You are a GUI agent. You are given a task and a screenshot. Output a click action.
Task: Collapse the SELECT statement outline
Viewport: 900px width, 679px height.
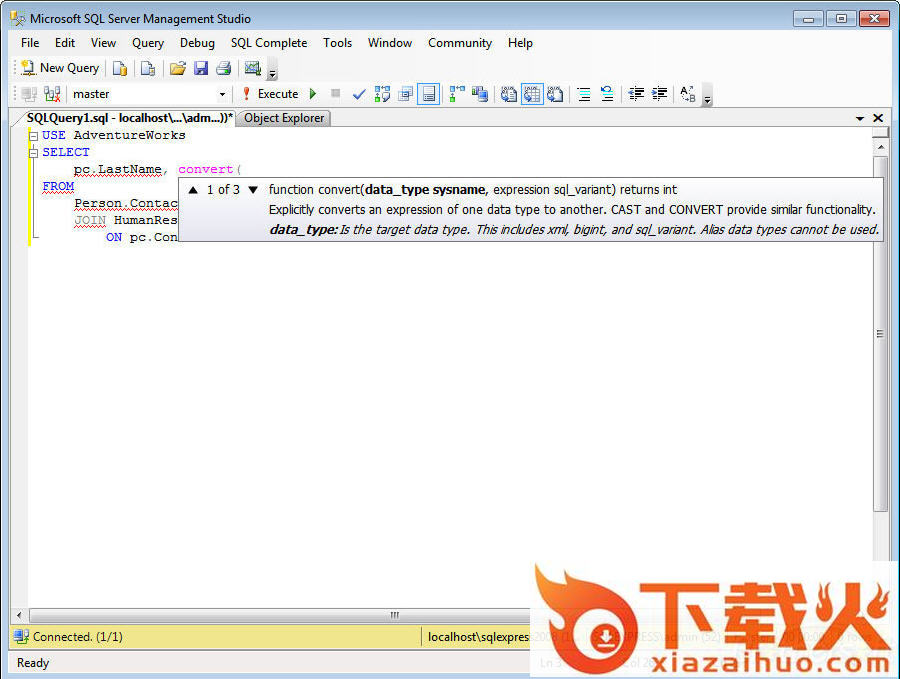34,153
